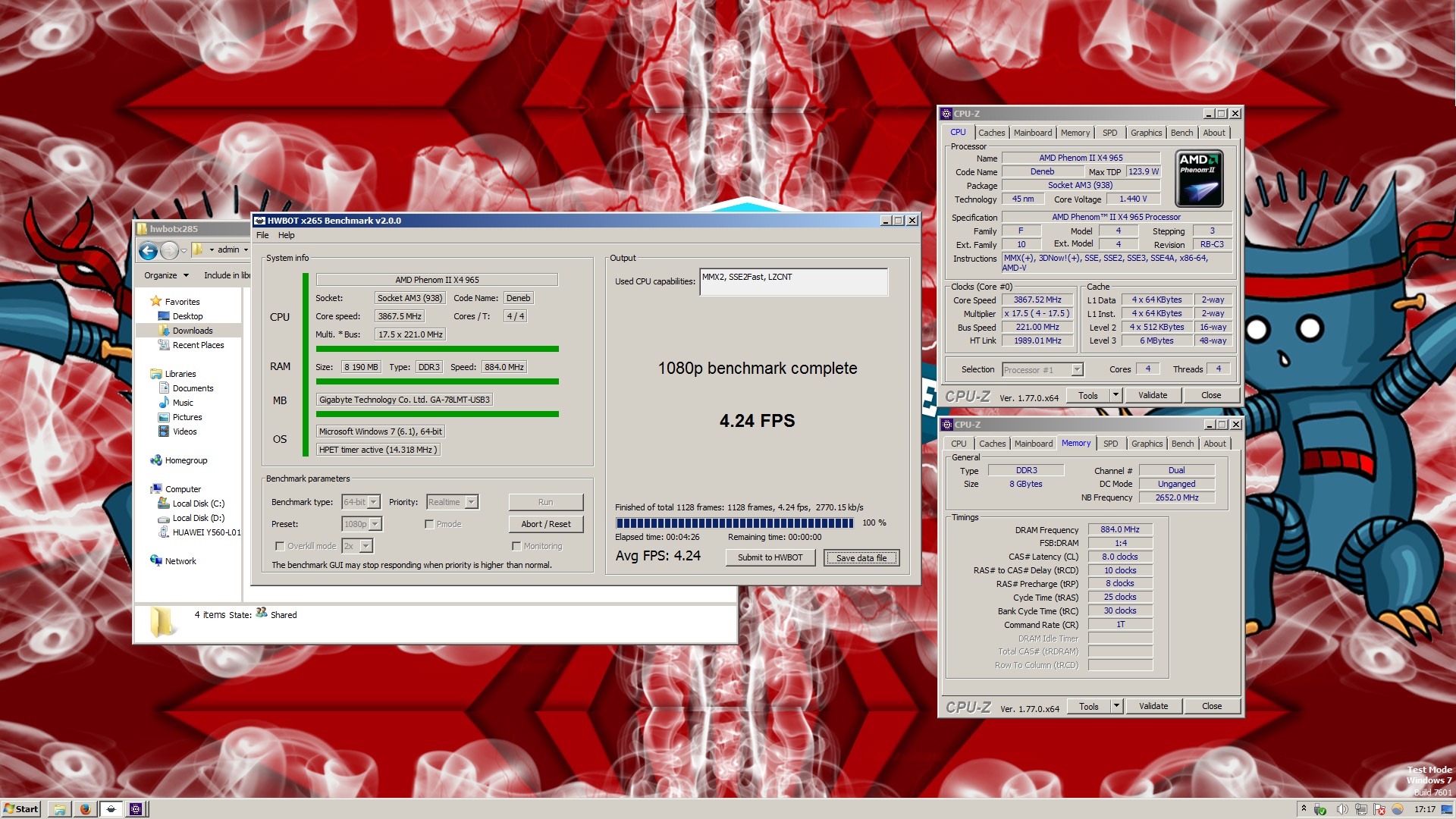Click the Used CPU capabilities text field
This screenshot has height=819, width=1456.
point(793,281)
